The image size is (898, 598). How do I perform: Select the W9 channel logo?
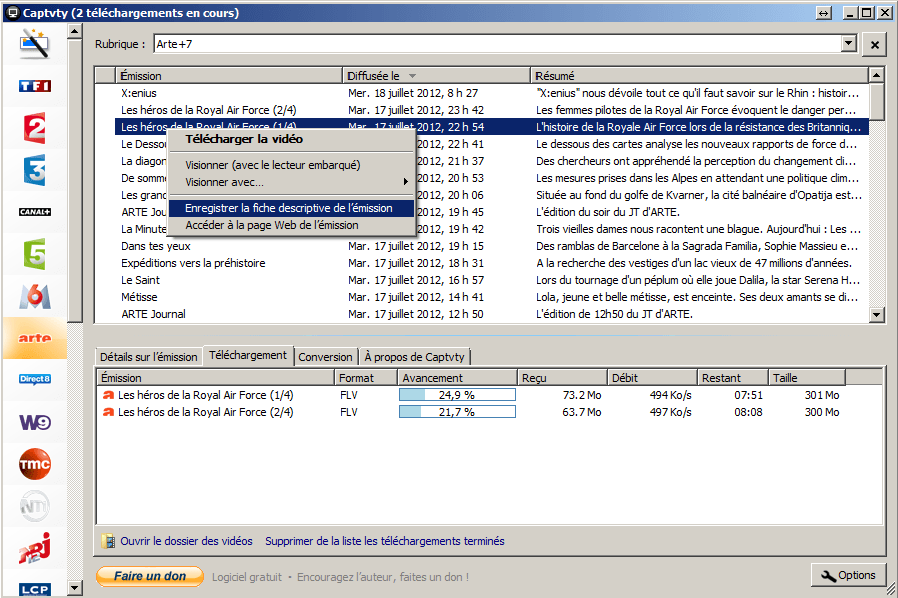coord(34,422)
